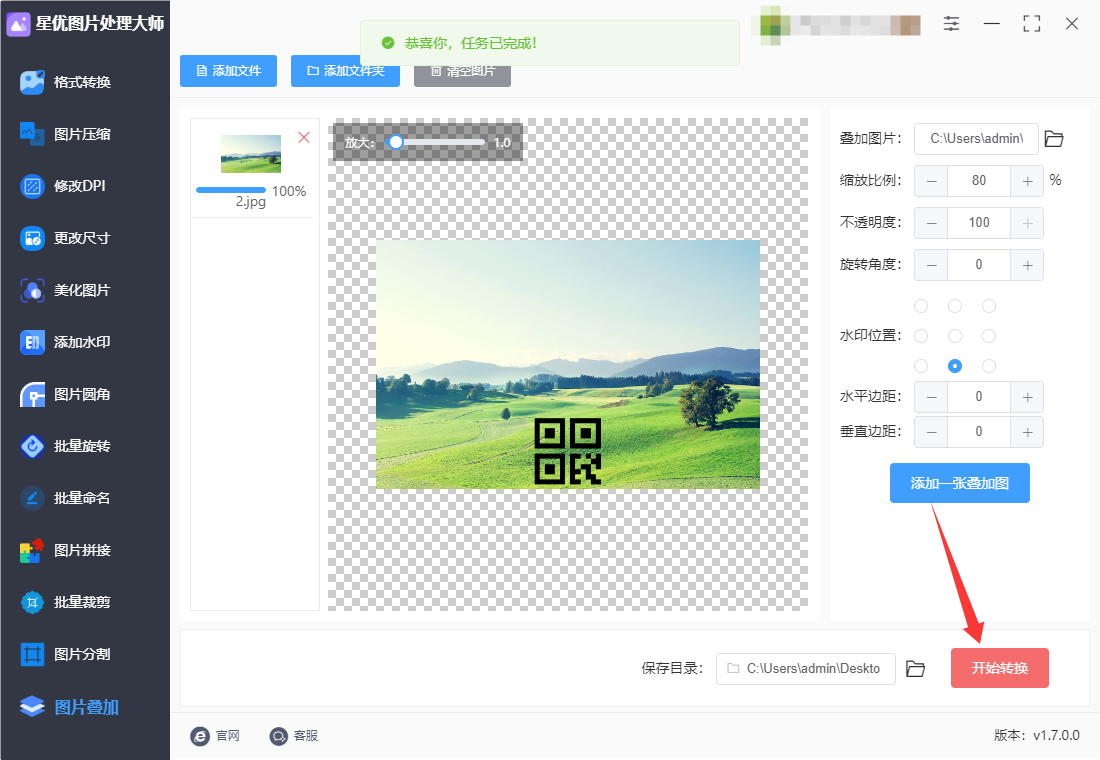Viewport: 1100px width, 760px height.
Task: Click the 垂直边距 value field
Action: click(x=979, y=432)
